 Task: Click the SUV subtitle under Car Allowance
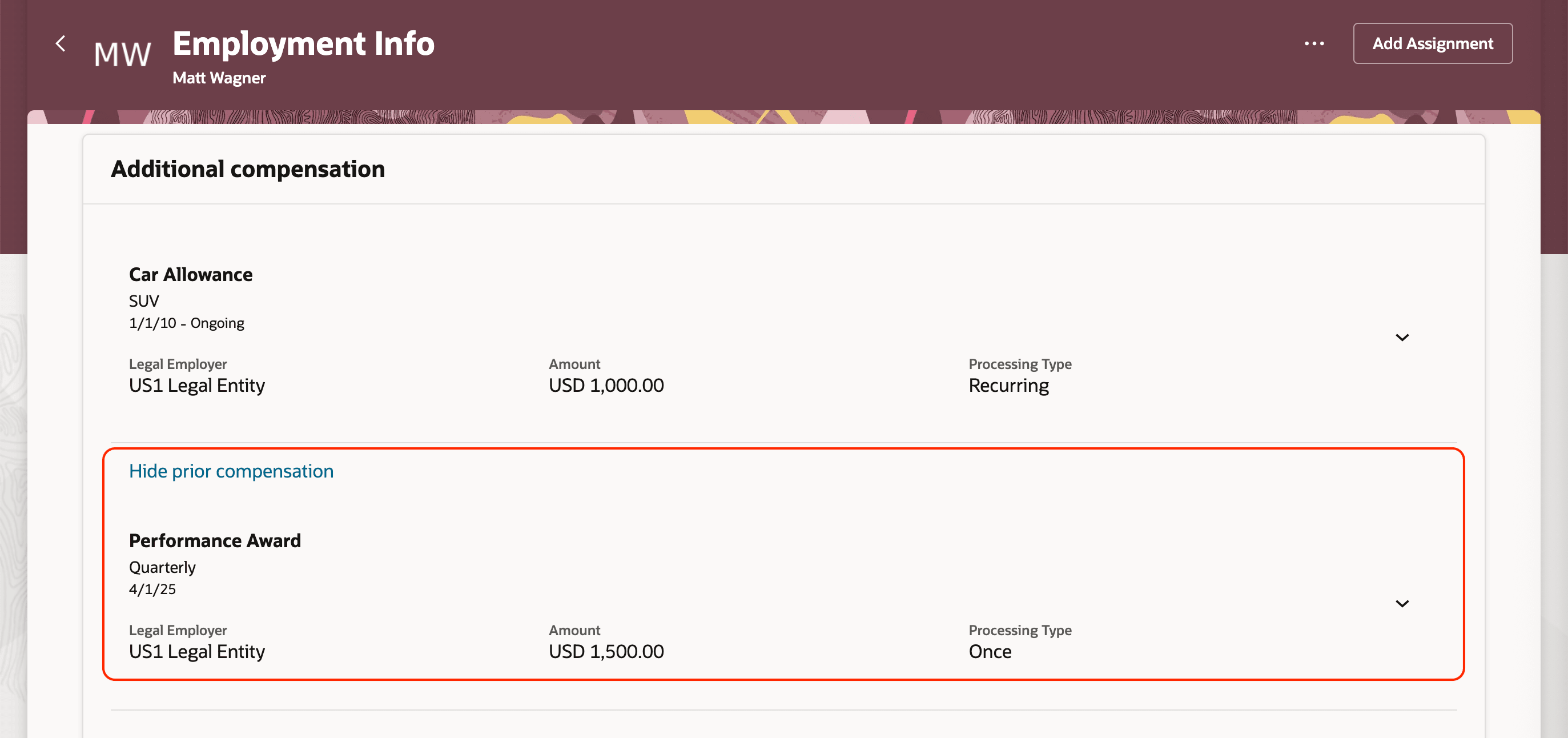point(144,301)
